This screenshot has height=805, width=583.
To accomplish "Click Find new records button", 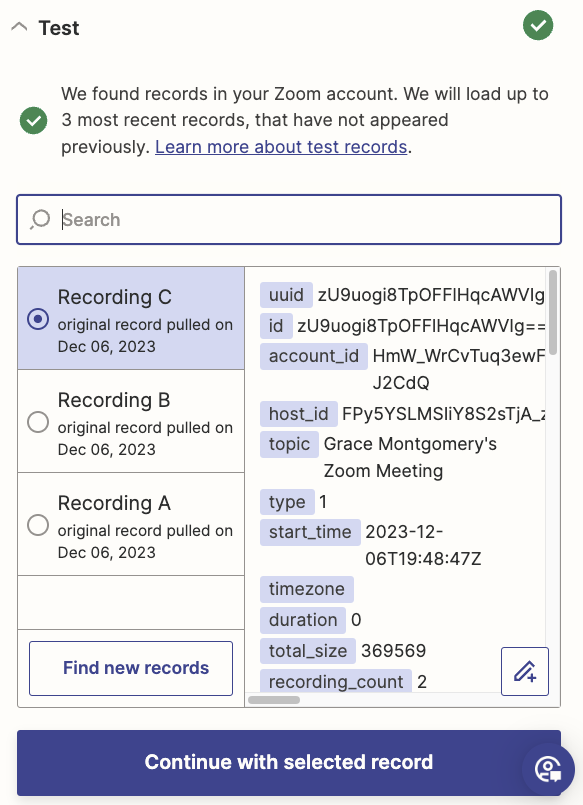I will (131, 668).
